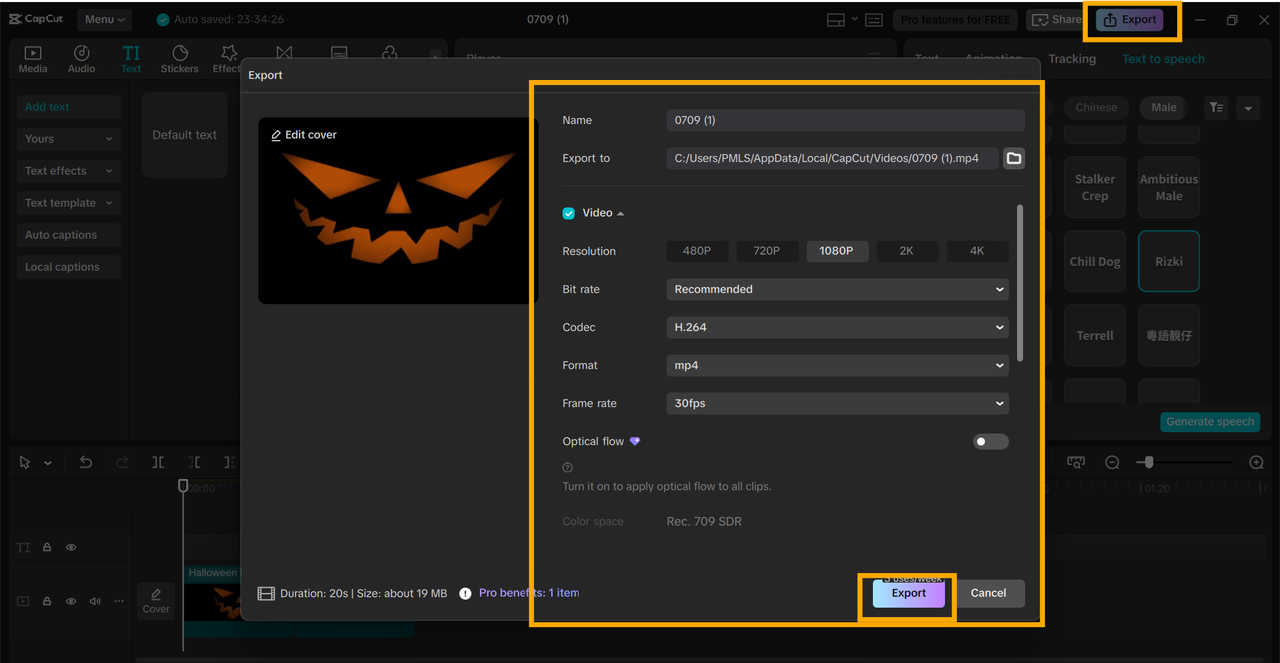The width and height of the screenshot is (1280, 663).
Task: Filter voices by Male tag
Action: click(x=1164, y=107)
